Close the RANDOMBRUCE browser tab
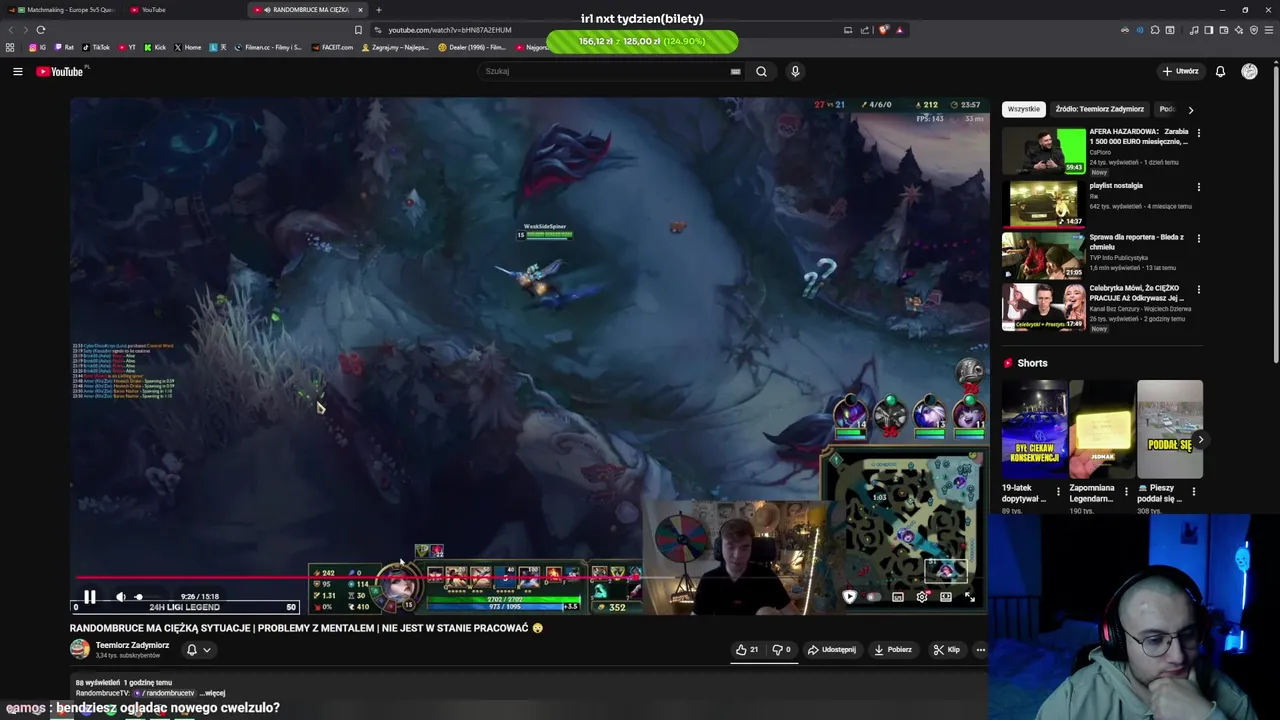The width and height of the screenshot is (1280, 720). (x=362, y=10)
